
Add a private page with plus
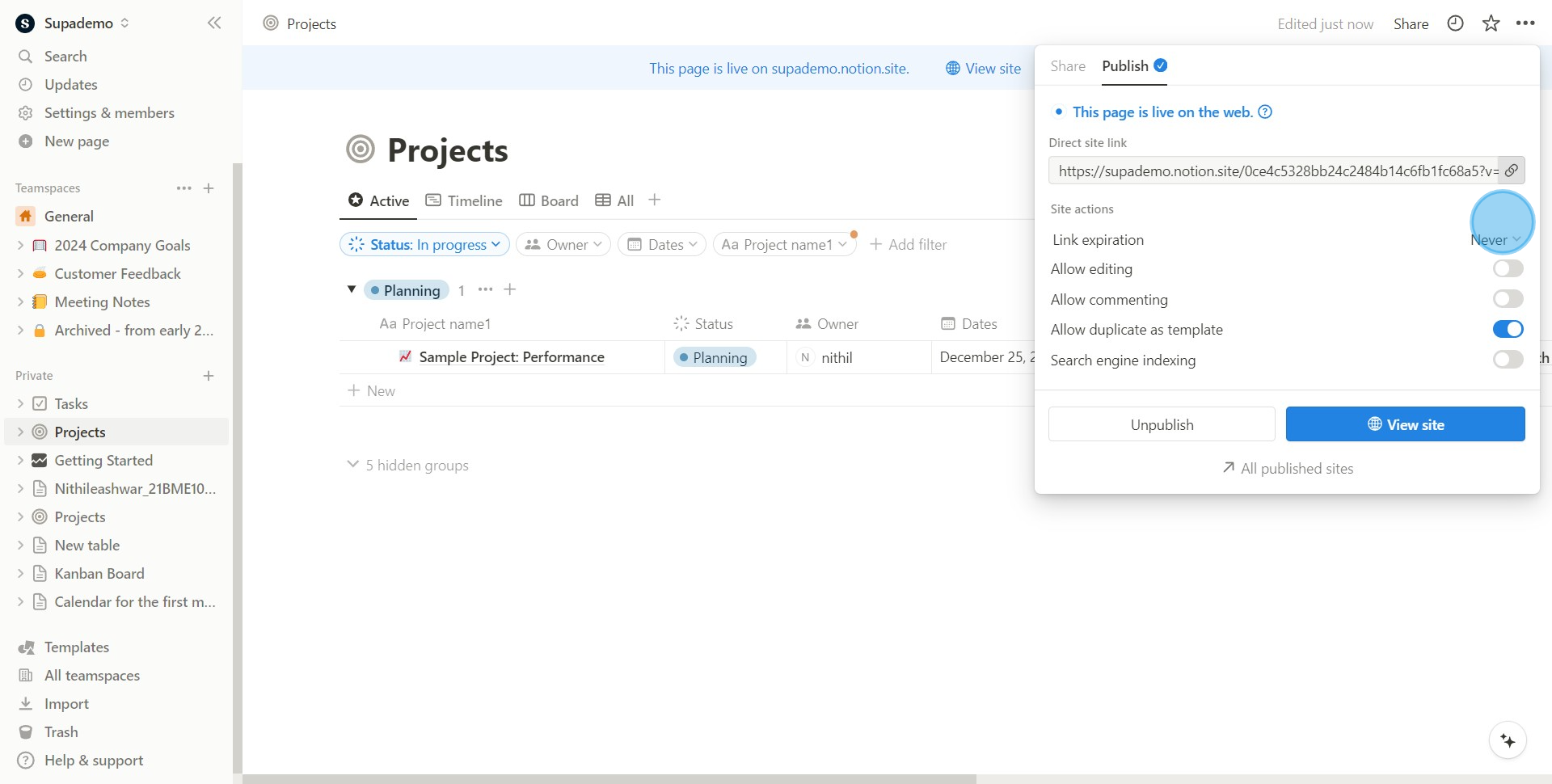(x=209, y=376)
